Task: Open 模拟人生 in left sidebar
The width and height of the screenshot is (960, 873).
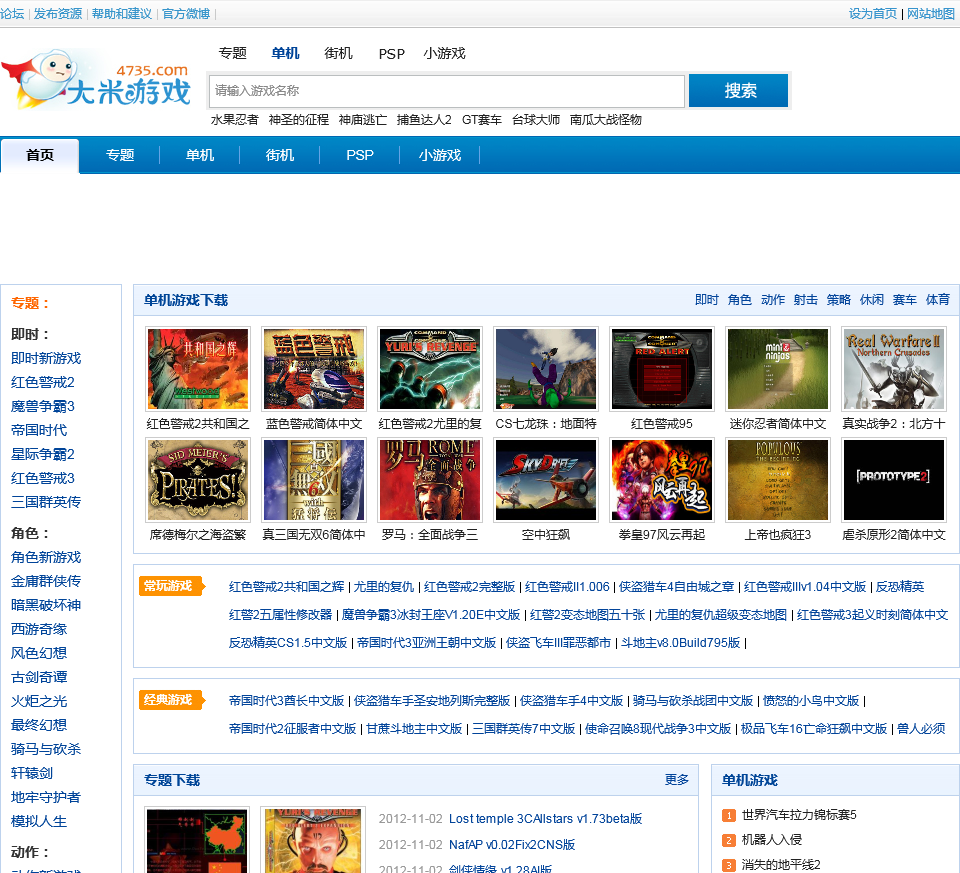Action: (x=39, y=821)
